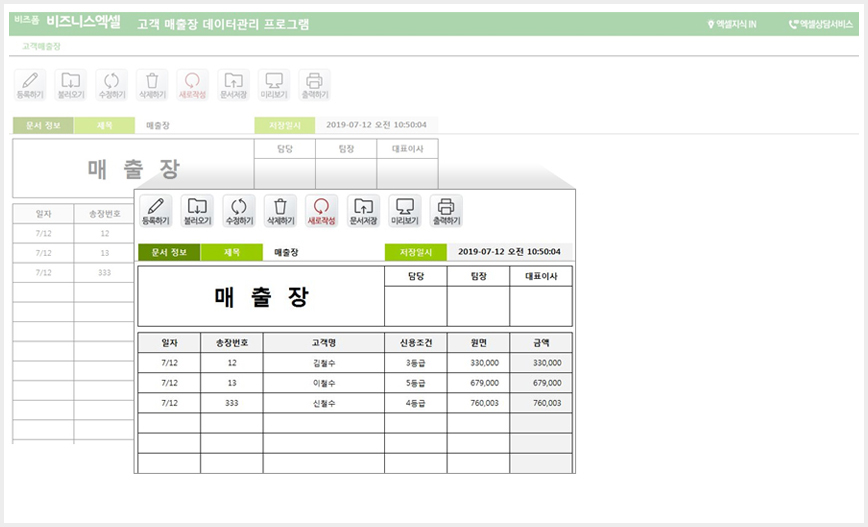Screen dimensions: 868x527
Task: Click 고객명 column header in zoomed table
Action: click(324, 343)
